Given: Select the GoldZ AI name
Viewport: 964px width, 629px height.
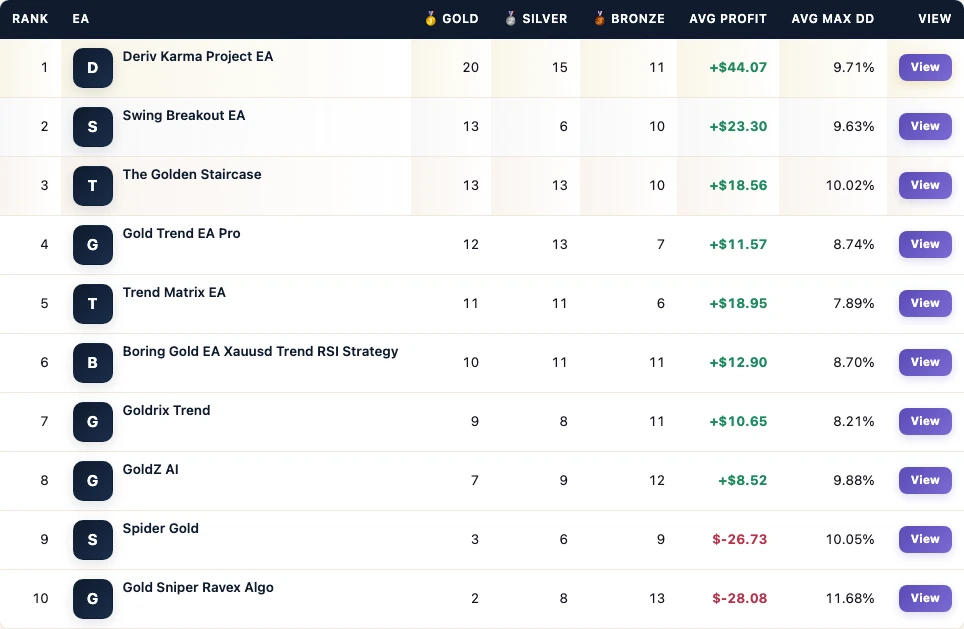Looking at the screenshot, I should pos(151,470).
